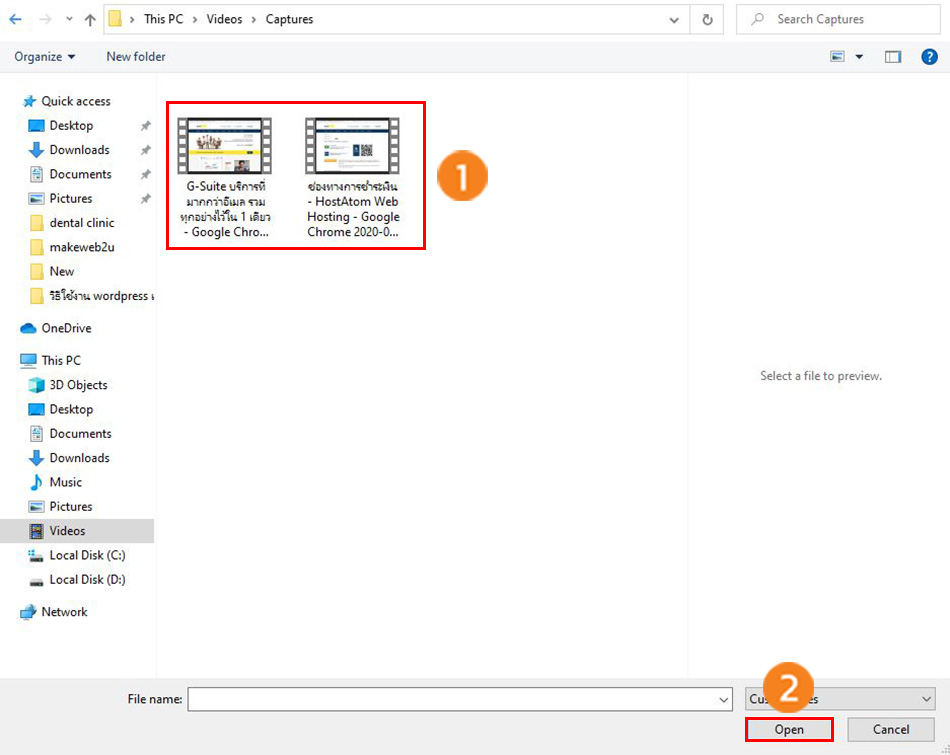Select OneDrive in the navigation pane
The height and width of the screenshot is (755, 950).
click(66, 328)
